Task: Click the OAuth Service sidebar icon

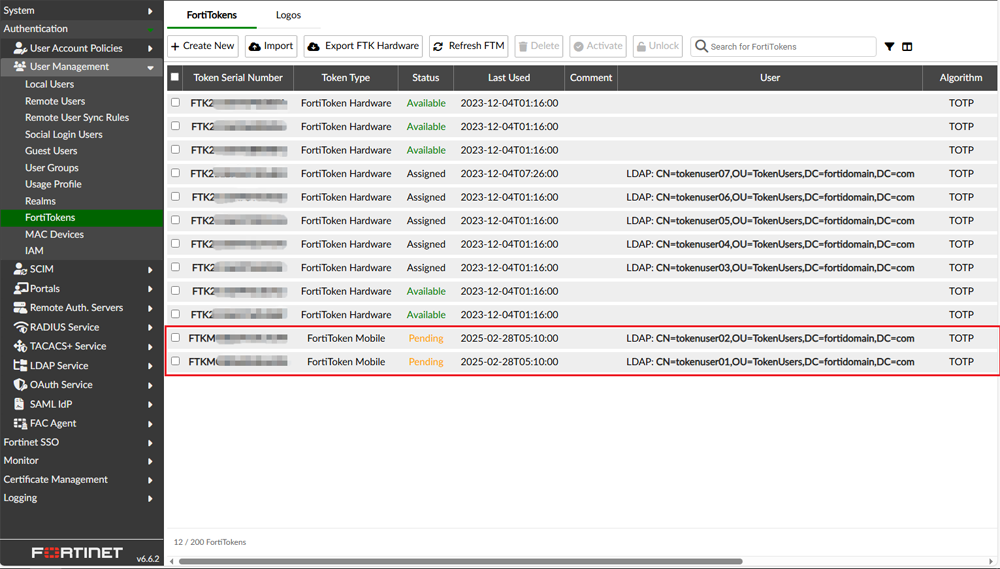Action: (x=20, y=385)
